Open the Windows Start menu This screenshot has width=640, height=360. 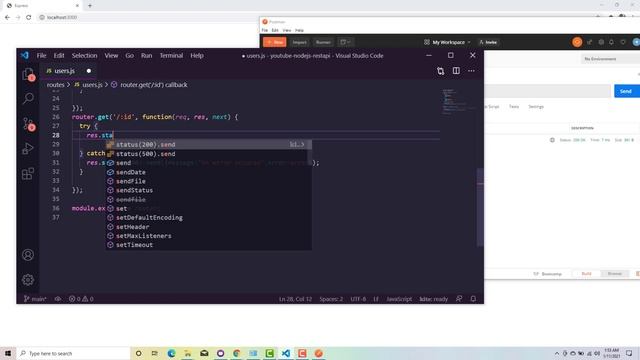click(x=8, y=353)
